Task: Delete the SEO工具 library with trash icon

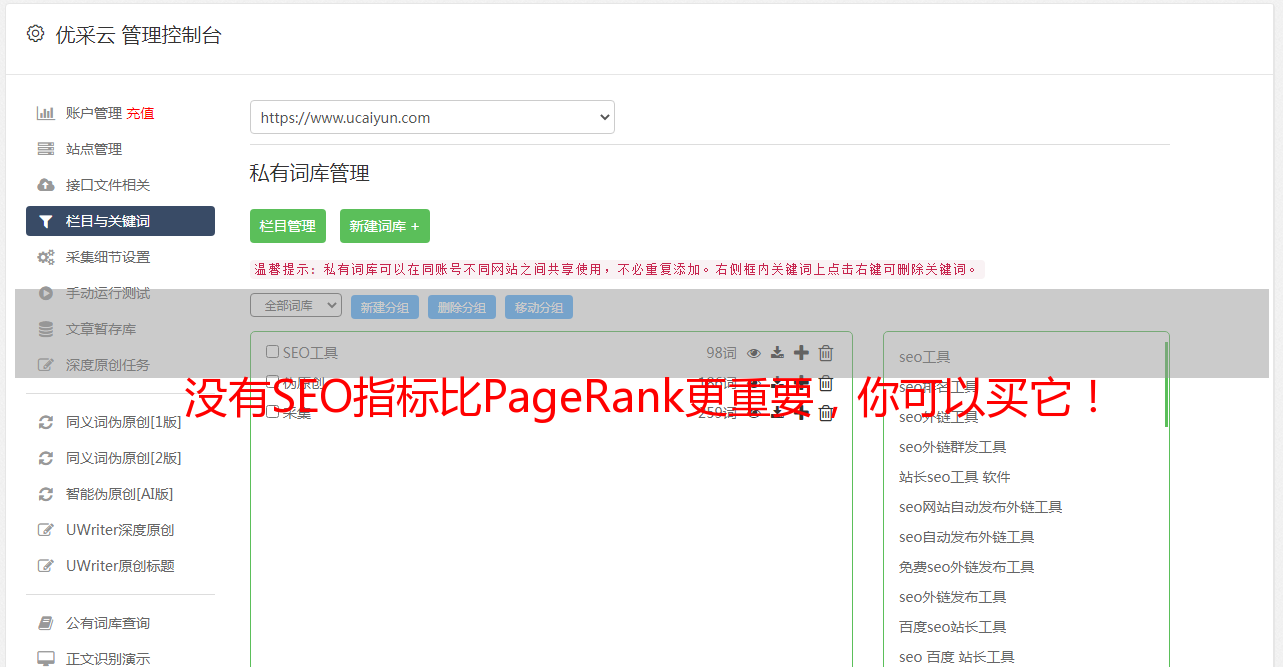Action: 826,352
